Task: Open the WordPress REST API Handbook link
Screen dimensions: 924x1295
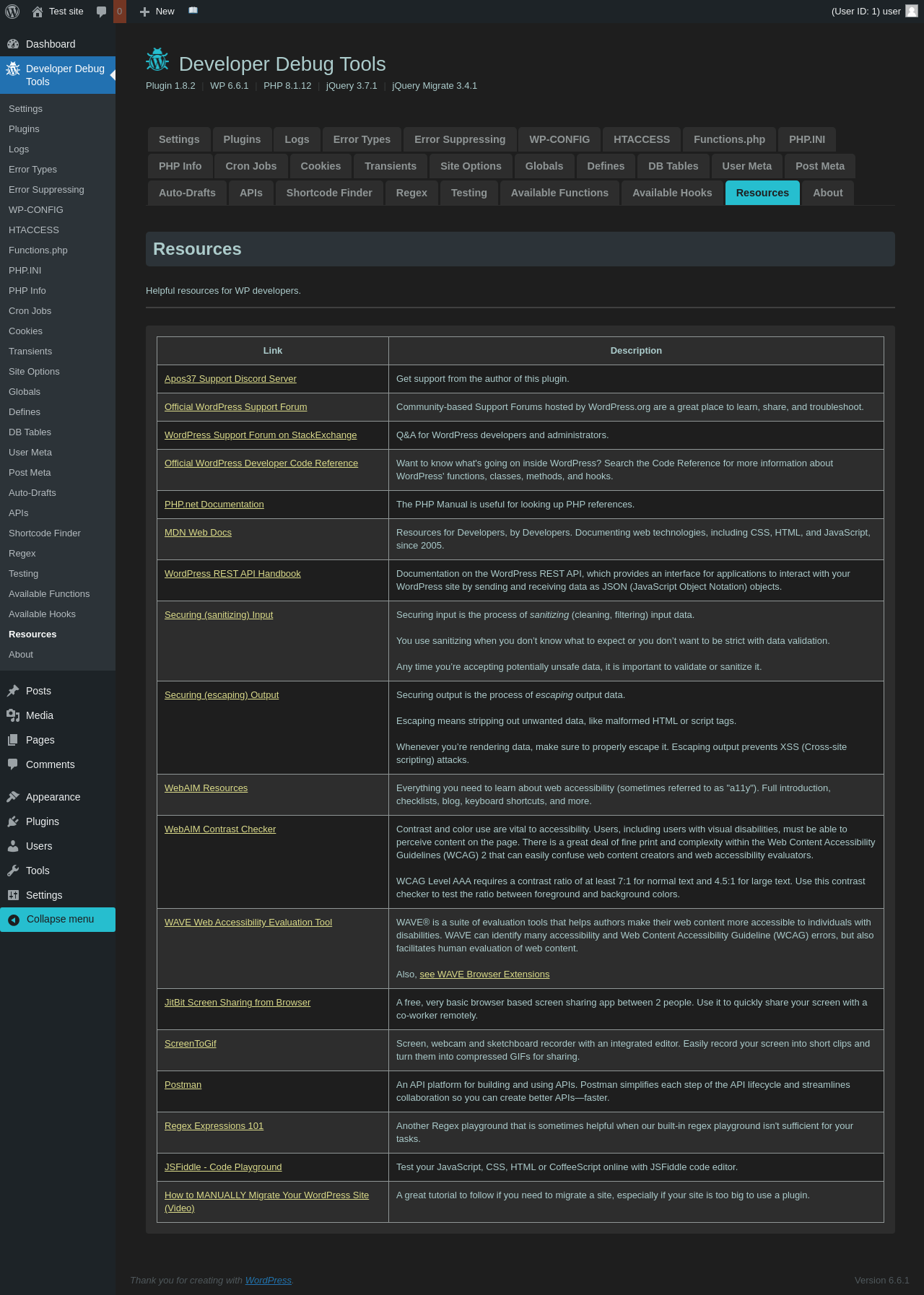Action: coord(232,574)
